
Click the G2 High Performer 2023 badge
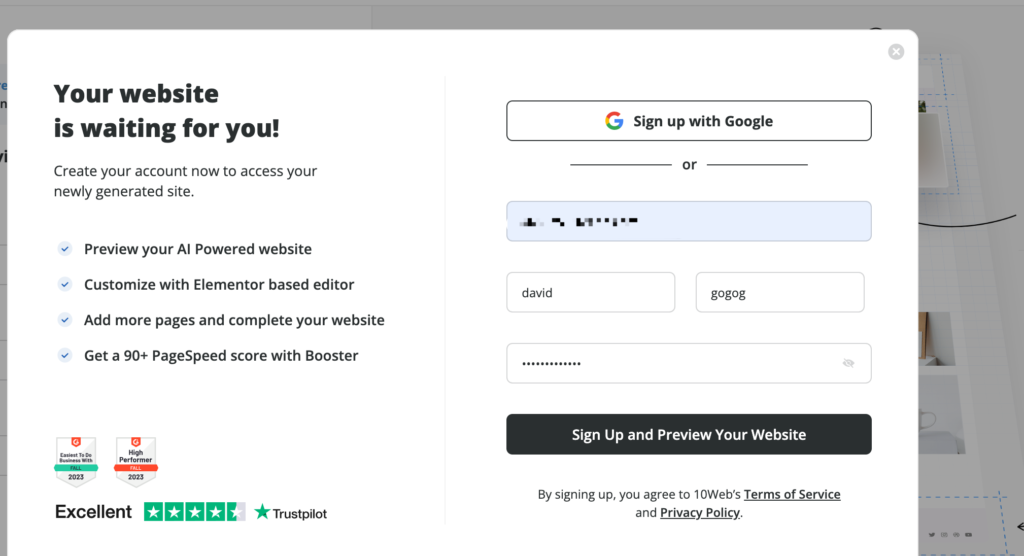tap(136, 461)
